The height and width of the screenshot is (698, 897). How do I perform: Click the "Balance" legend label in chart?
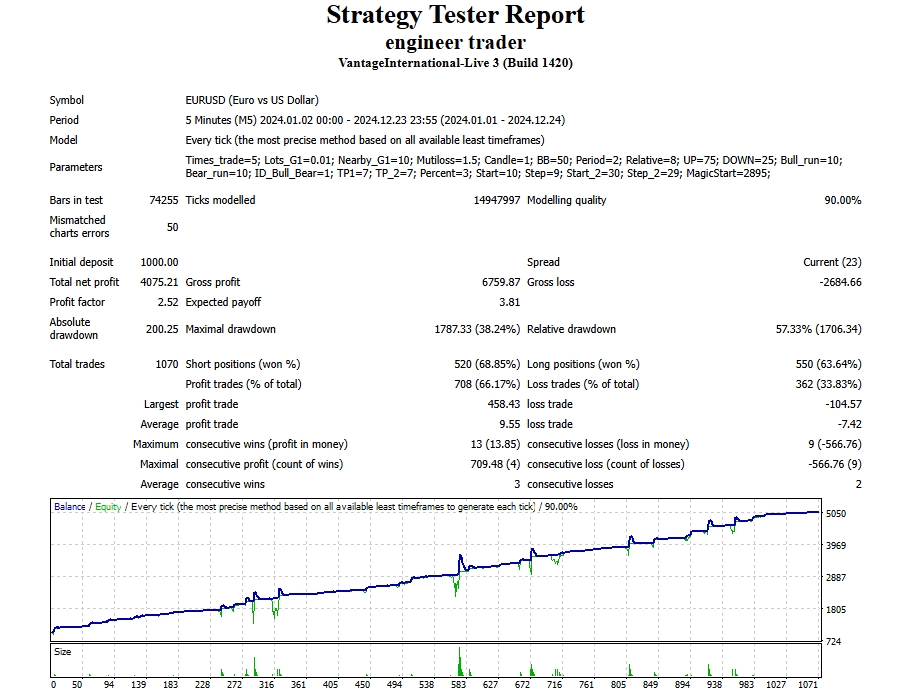pyautogui.click(x=69, y=506)
